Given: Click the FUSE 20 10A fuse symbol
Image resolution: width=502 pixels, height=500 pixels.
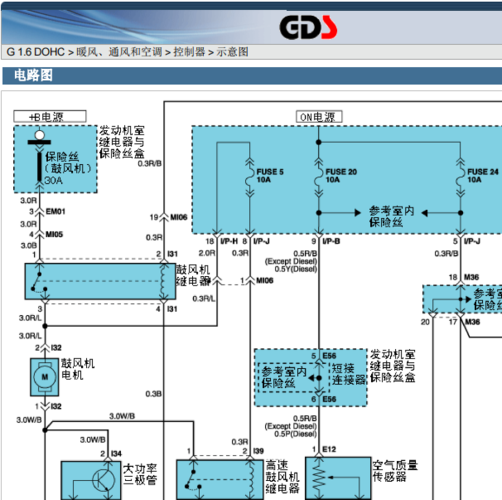Looking at the screenshot, I should tap(319, 177).
